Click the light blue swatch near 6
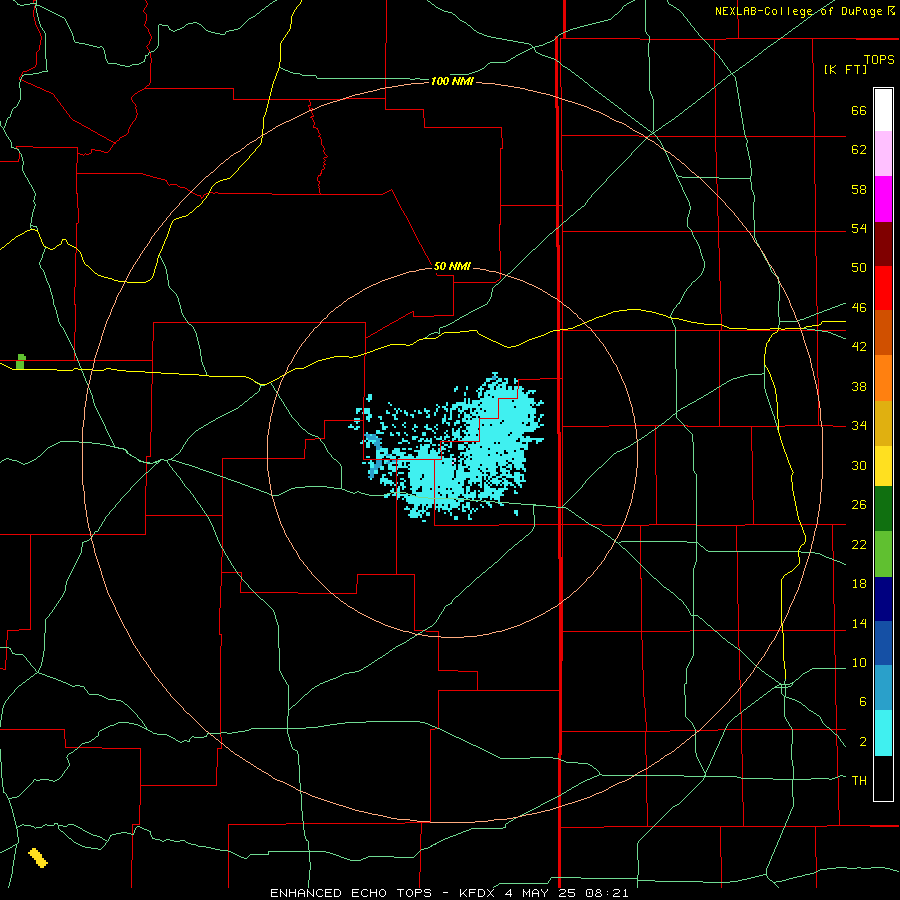The width and height of the screenshot is (900, 900). [x=883, y=687]
